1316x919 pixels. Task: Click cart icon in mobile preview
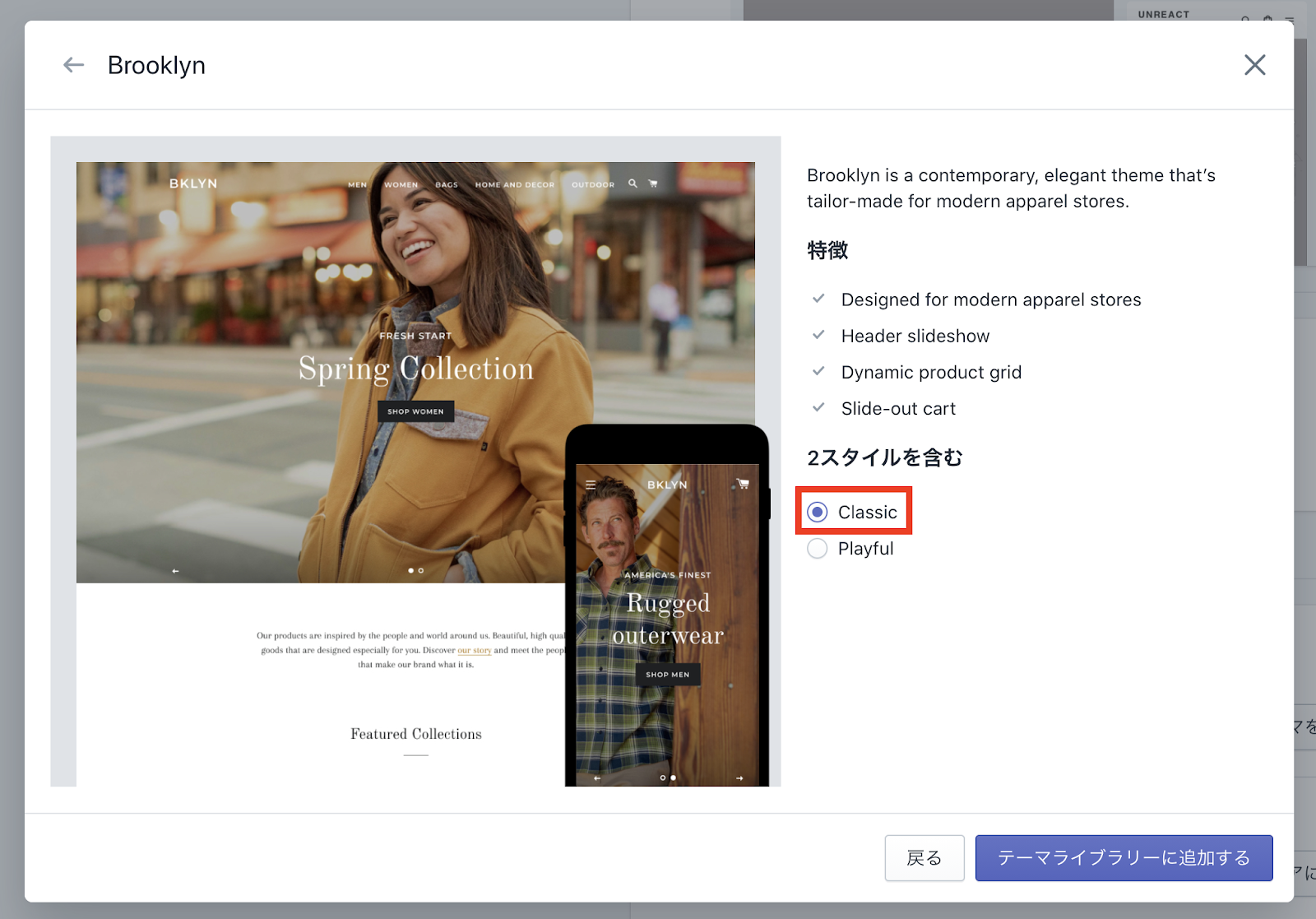[x=743, y=485]
